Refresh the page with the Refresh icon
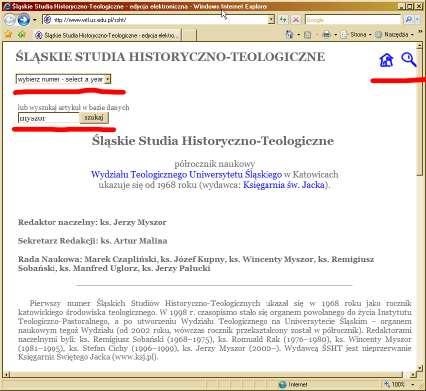 pos(283,20)
